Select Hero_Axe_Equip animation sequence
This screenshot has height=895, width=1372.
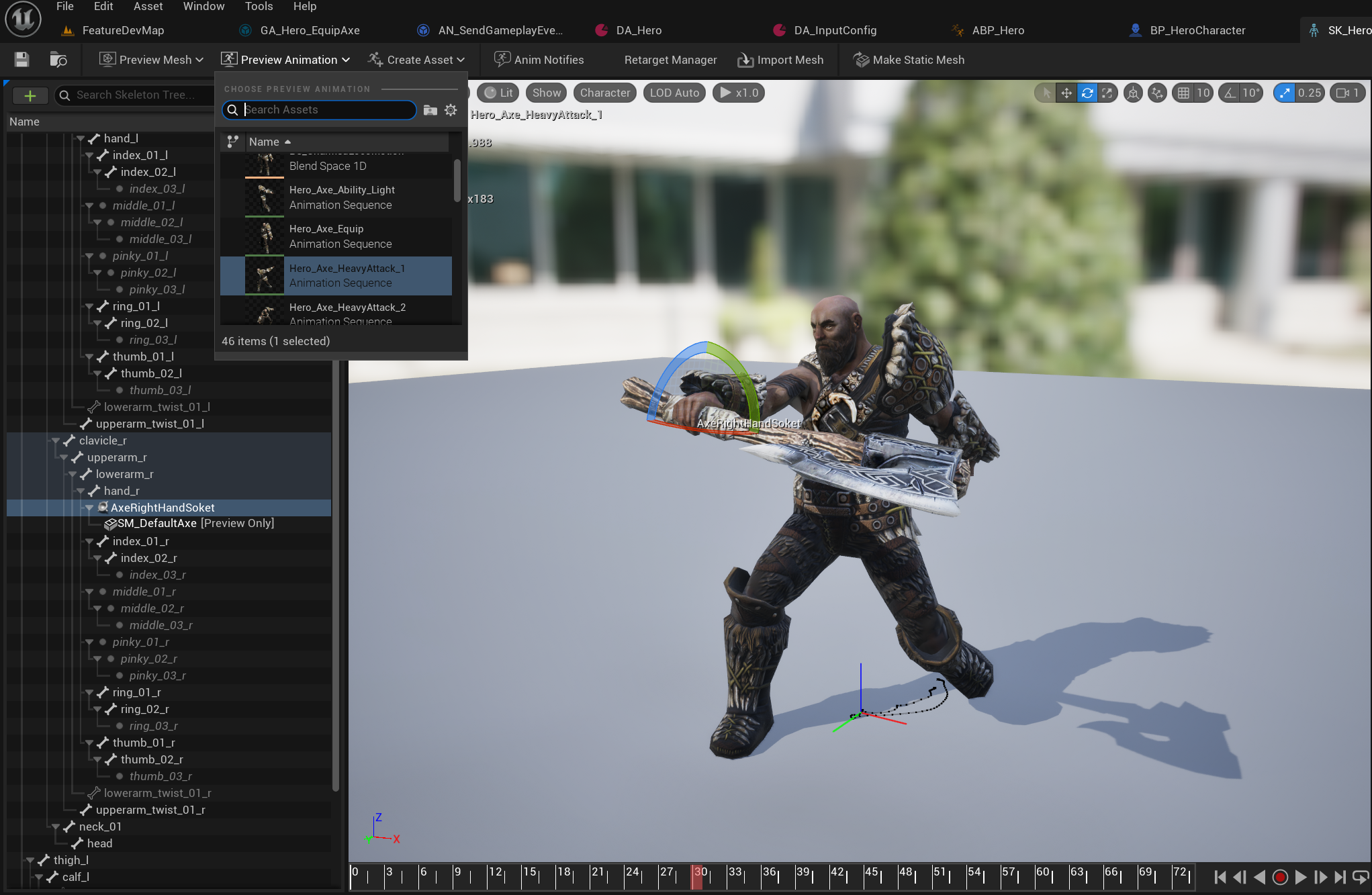[x=336, y=236]
